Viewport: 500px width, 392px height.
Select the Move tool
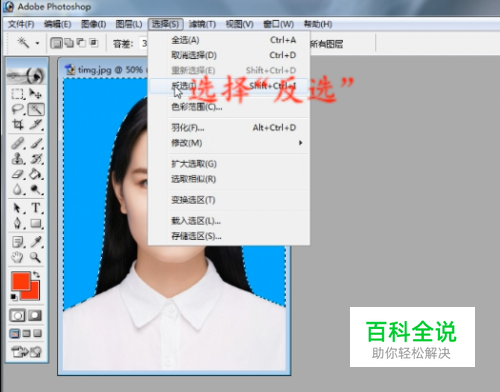click(36, 94)
